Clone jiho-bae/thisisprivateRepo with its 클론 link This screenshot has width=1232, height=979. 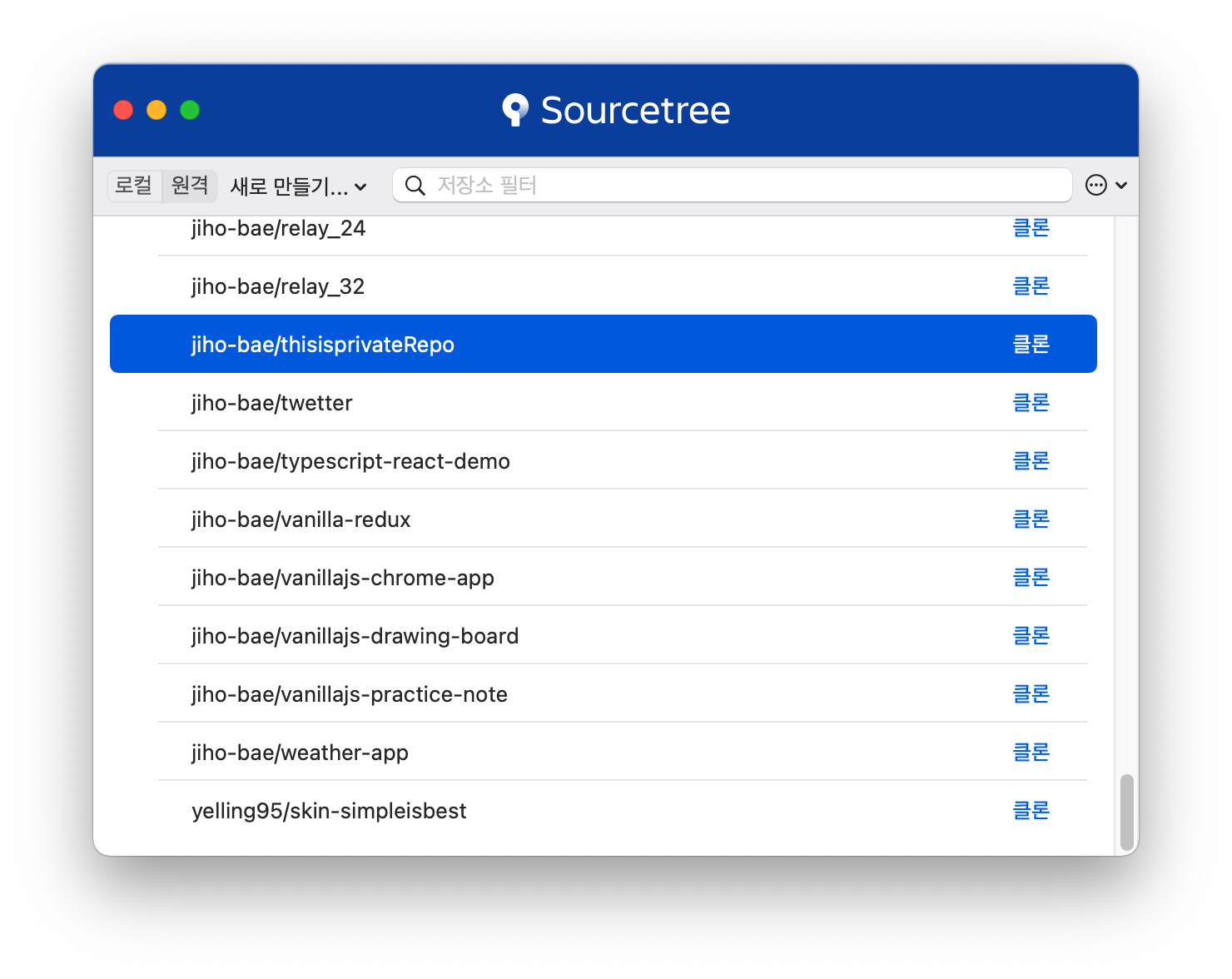pos(1031,344)
